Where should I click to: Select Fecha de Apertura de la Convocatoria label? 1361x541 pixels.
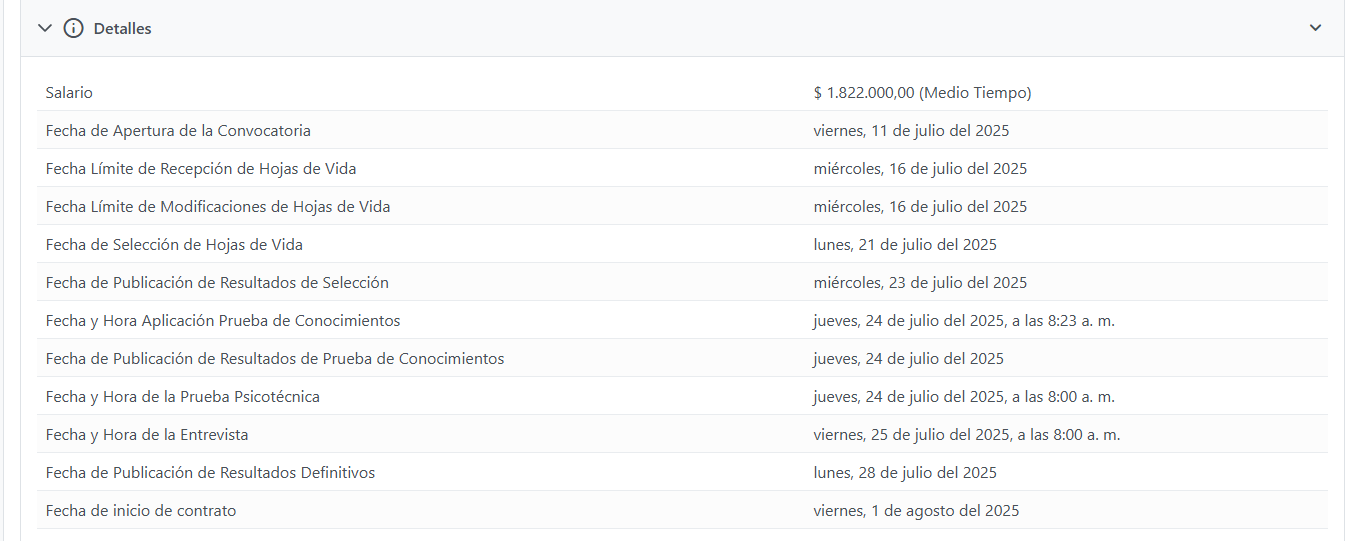pyautogui.click(x=178, y=131)
